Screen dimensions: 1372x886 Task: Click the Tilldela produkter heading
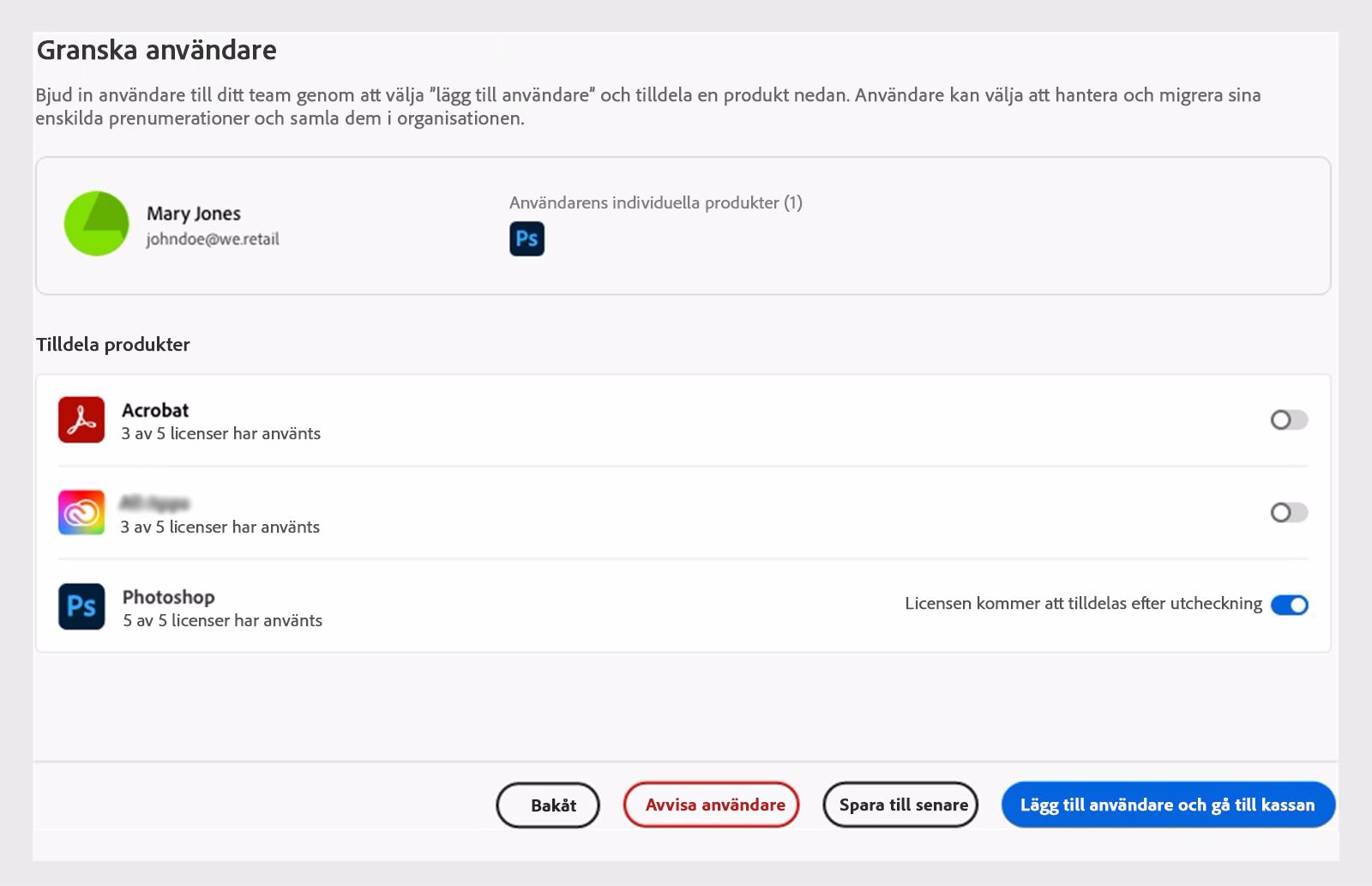[113, 345]
